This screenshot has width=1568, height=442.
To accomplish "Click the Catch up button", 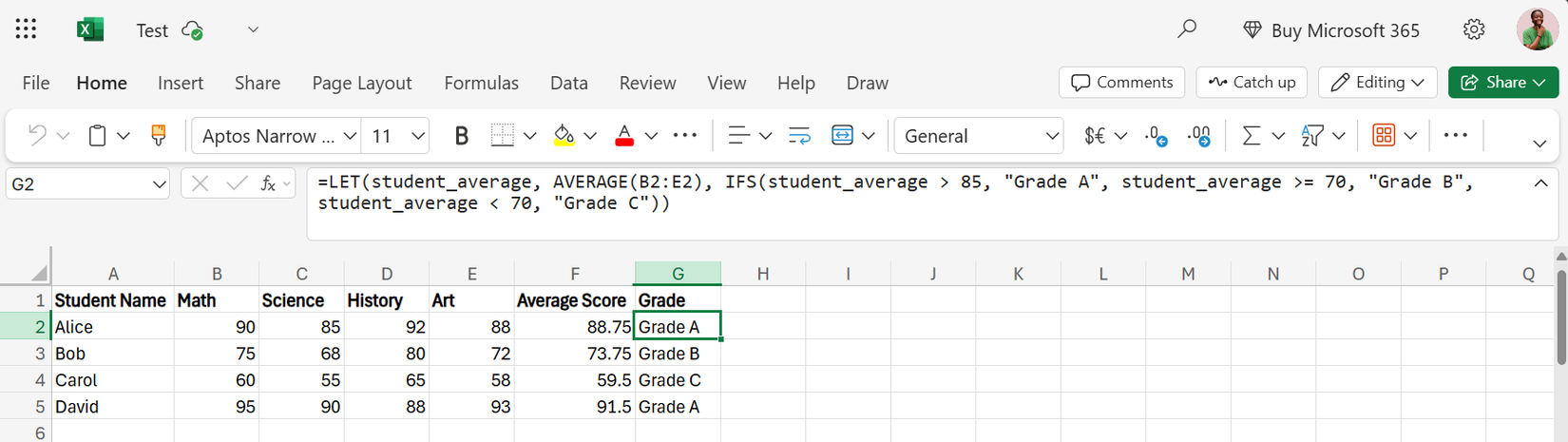I will pyautogui.click(x=1252, y=83).
